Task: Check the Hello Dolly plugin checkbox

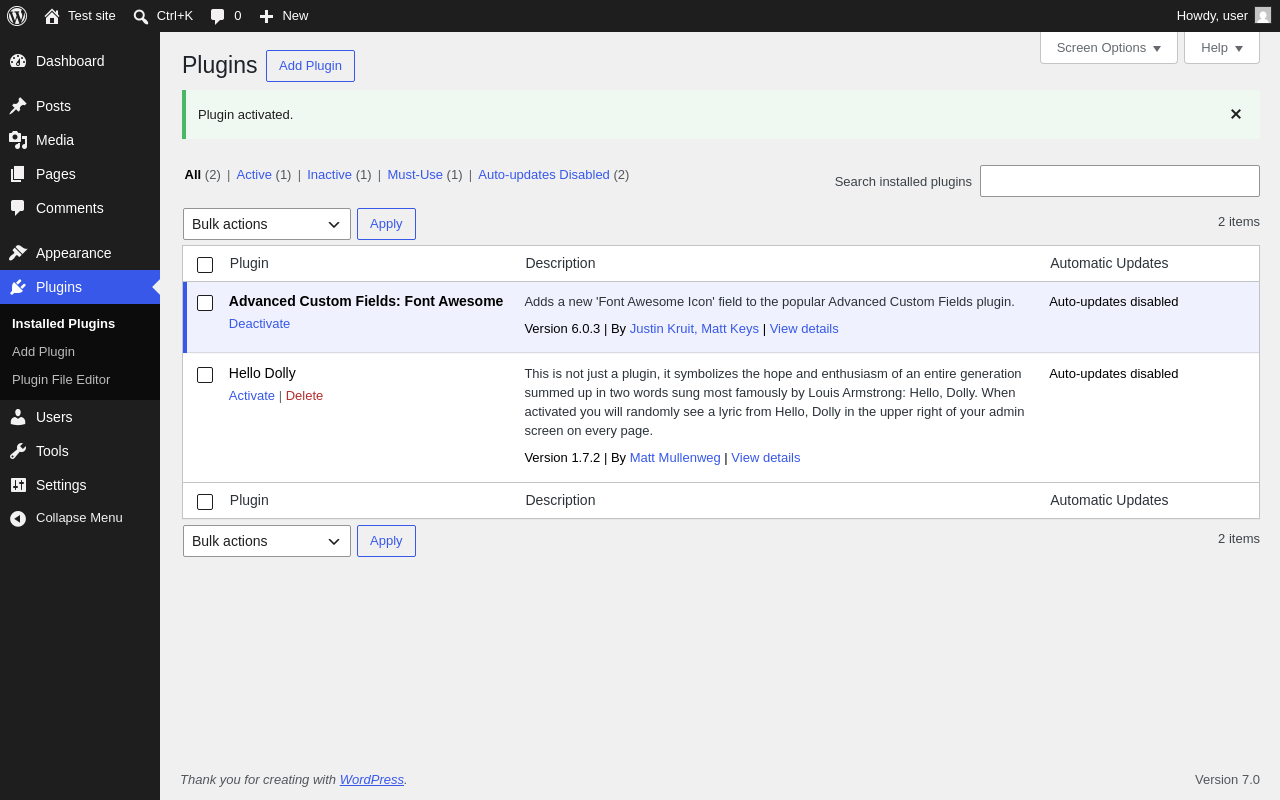Action: tap(205, 375)
